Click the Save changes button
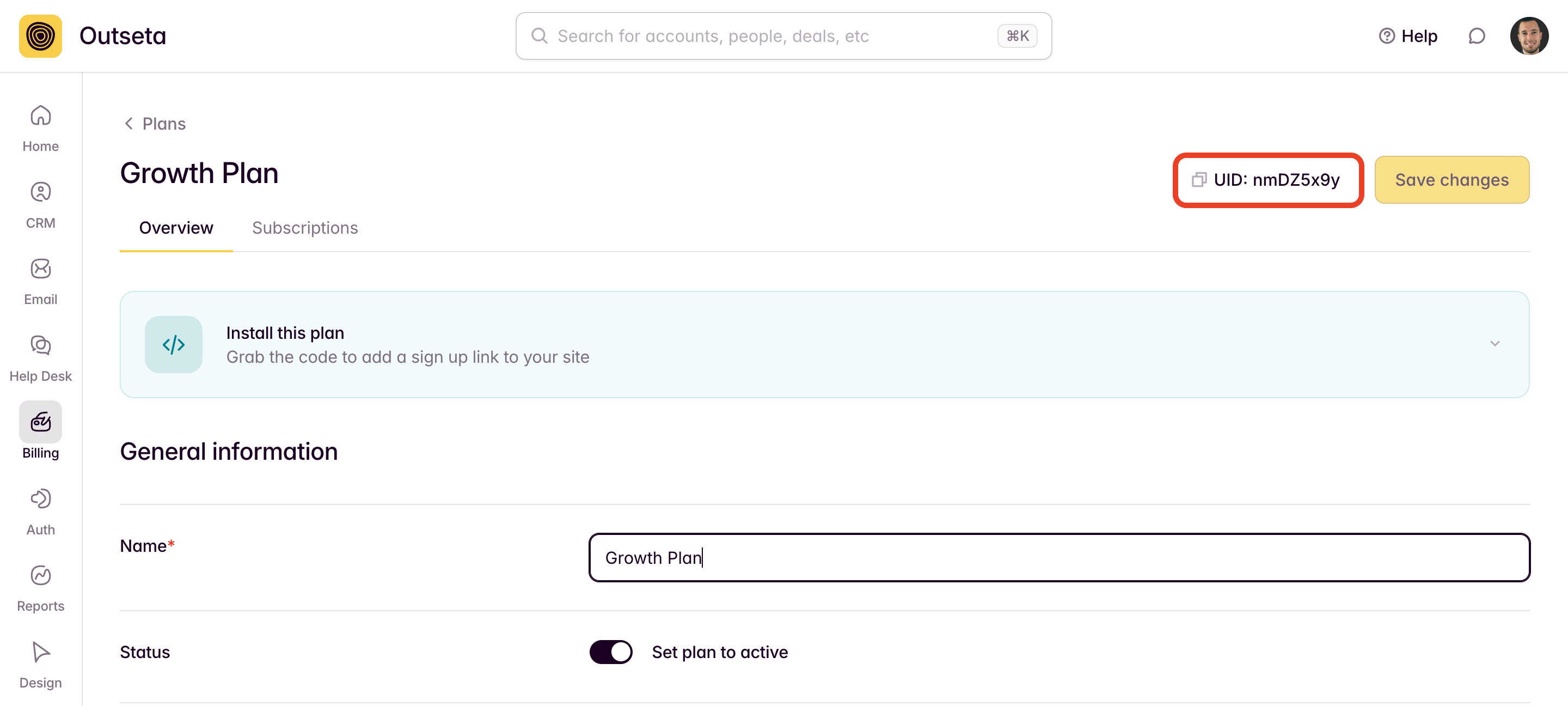Screen dimensions: 1568x706 (1451, 180)
